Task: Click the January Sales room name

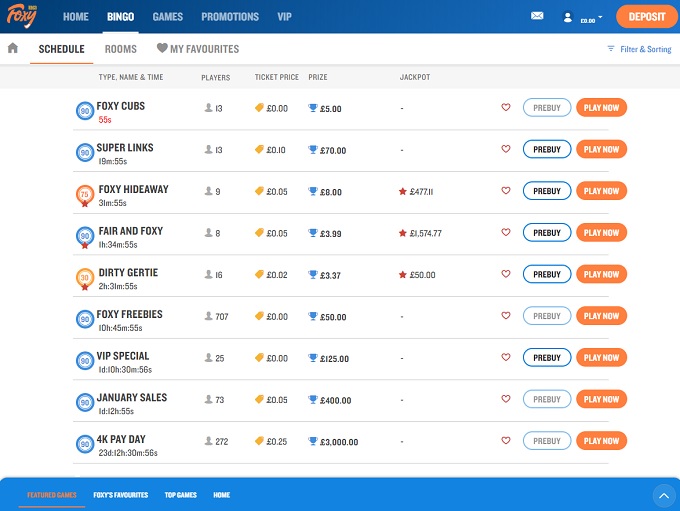Action: pos(132,397)
